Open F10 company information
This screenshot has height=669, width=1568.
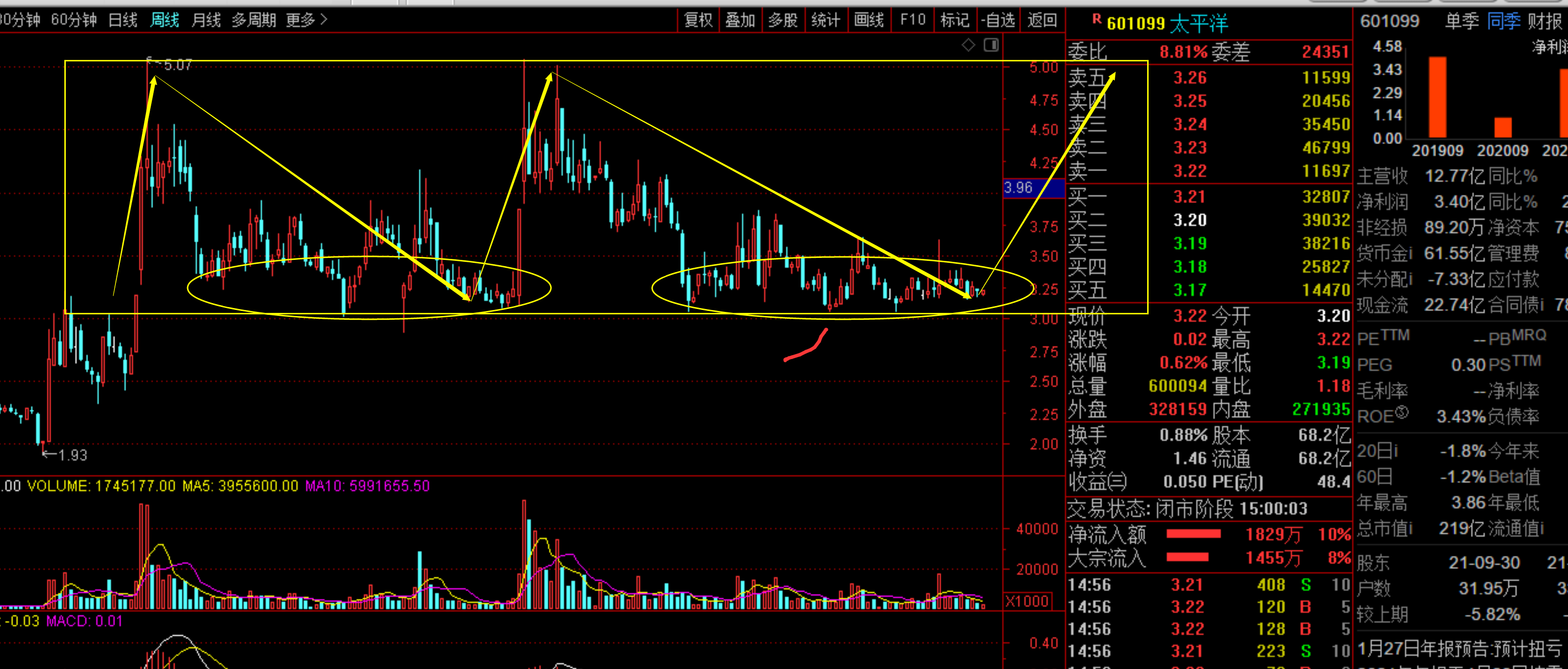click(912, 20)
